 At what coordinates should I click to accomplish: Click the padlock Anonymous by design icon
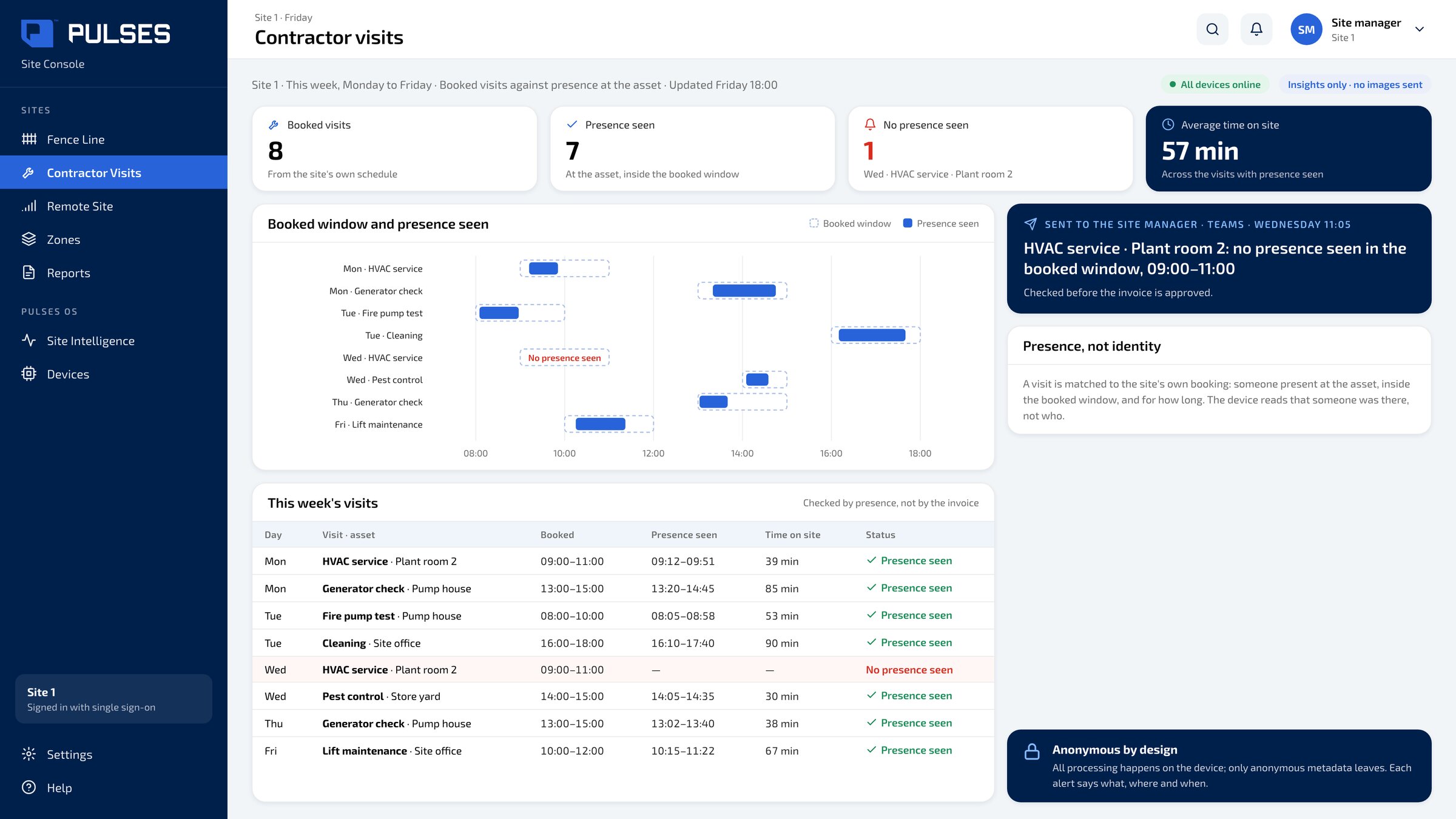coord(1032,752)
